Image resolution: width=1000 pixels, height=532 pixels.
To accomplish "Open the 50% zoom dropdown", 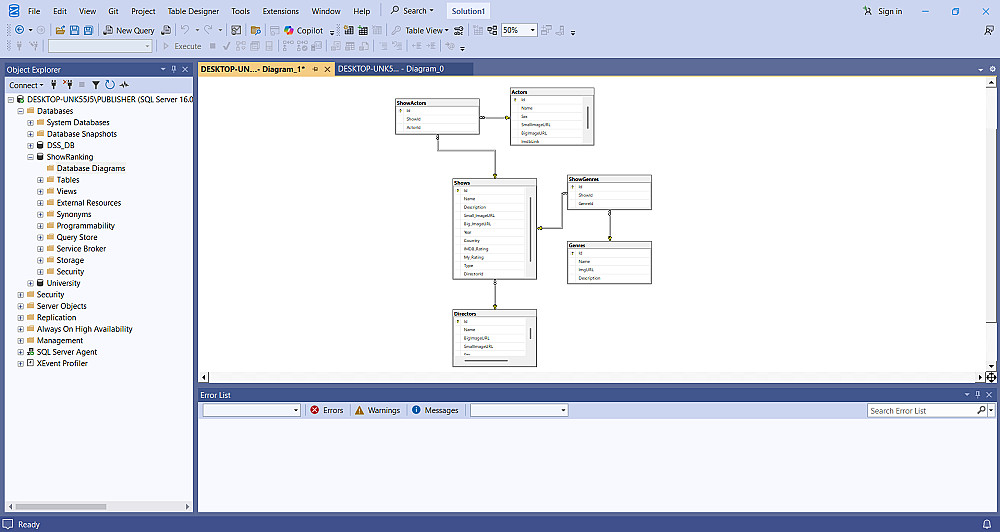I will coord(533,30).
